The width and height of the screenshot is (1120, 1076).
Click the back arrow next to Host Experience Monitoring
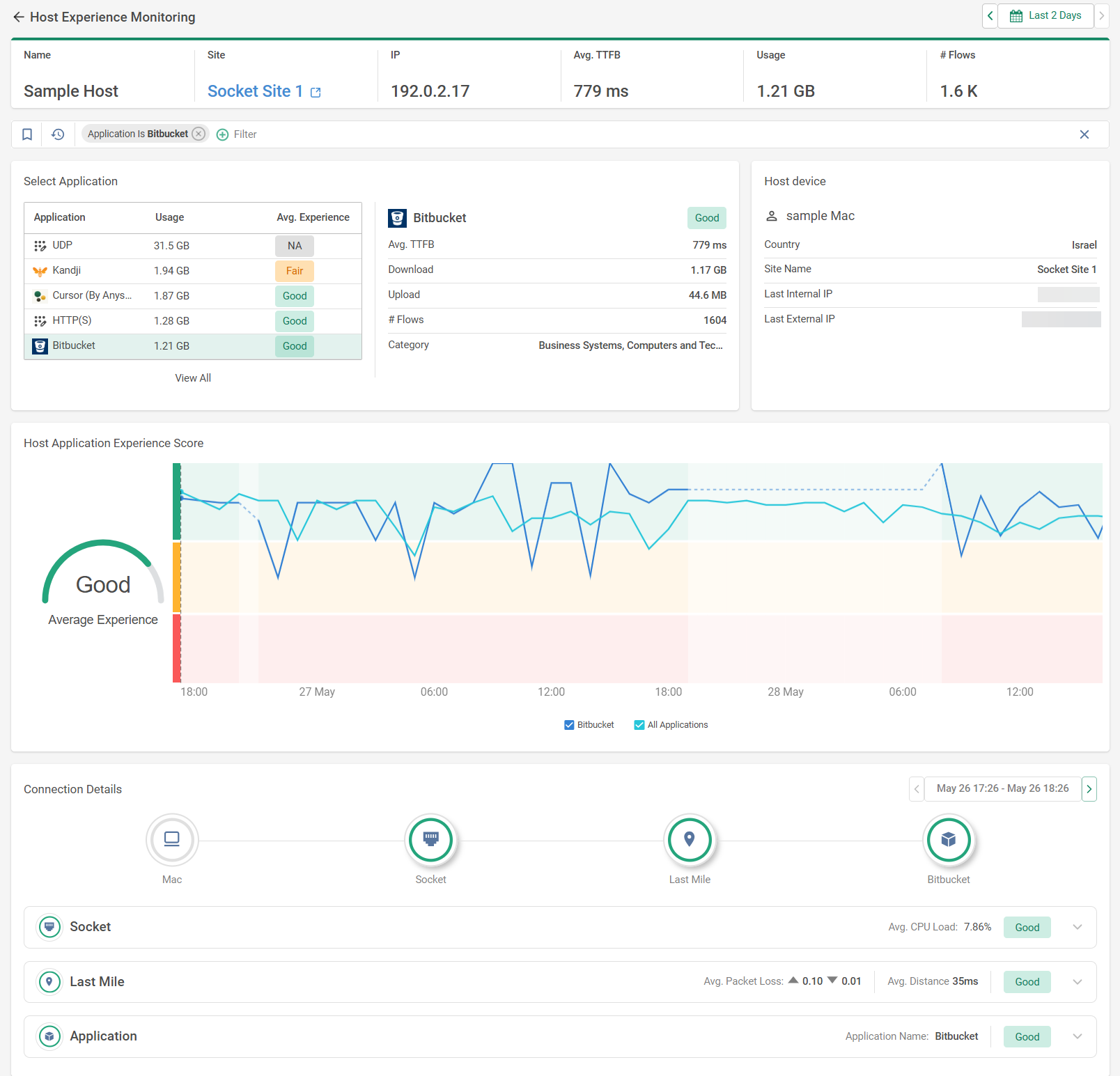pos(19,17)
